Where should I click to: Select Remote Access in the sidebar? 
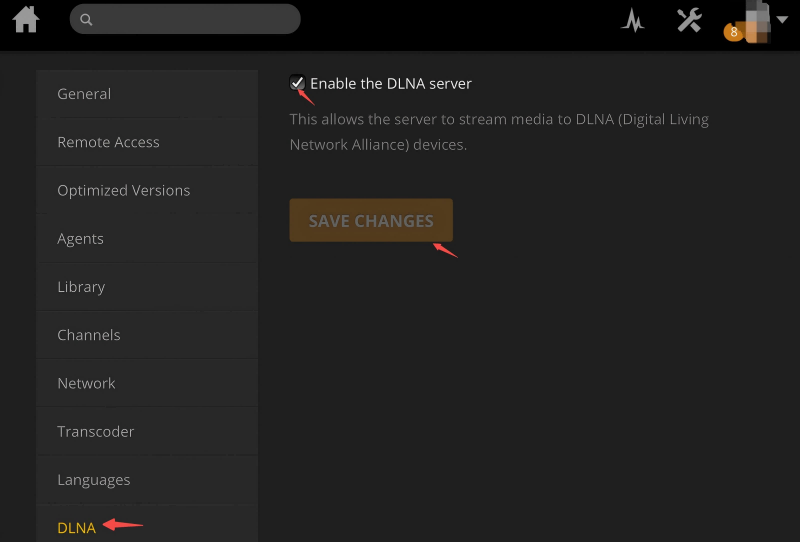[108, 142]
